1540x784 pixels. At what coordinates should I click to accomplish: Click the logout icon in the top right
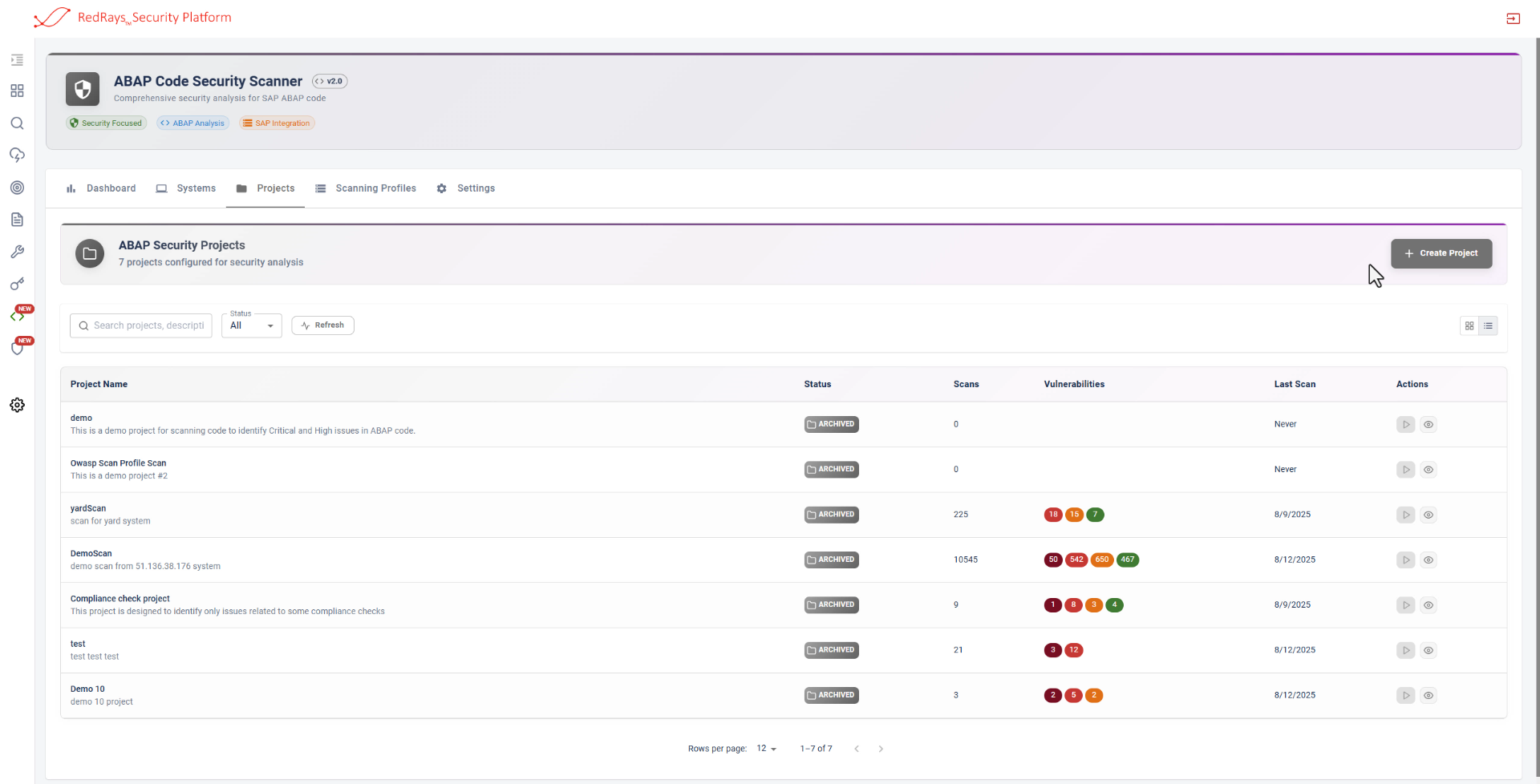(x=1514, y=18)
